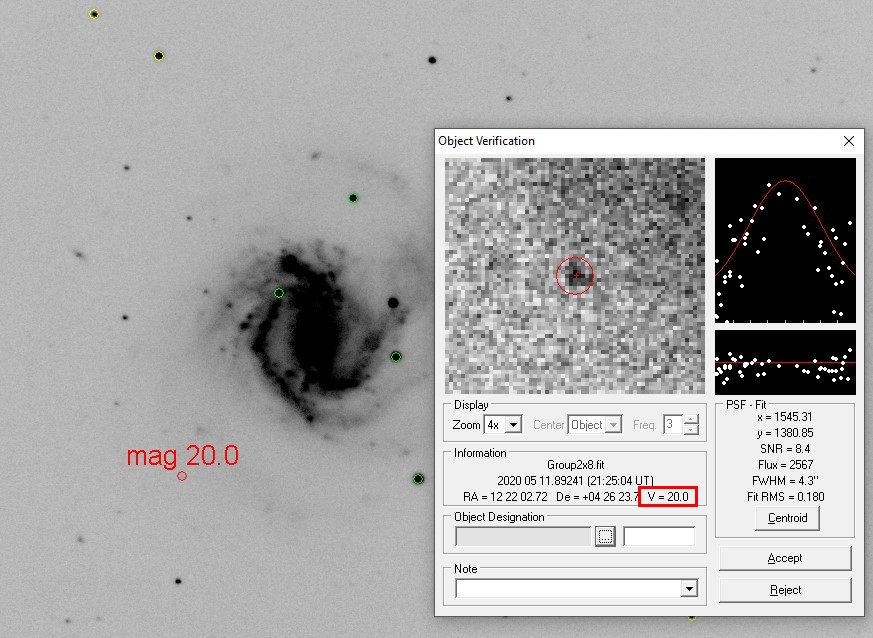Decrease the Freq. value with down arrow
Screen dimensions: 873x638
[691, 430]
